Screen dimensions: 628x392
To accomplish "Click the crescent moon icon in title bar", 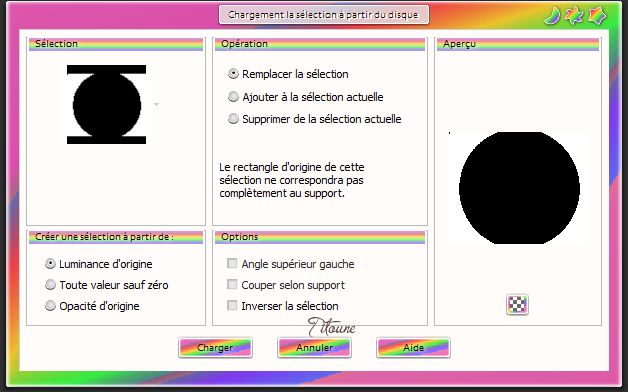I will (x=553, y=16).
